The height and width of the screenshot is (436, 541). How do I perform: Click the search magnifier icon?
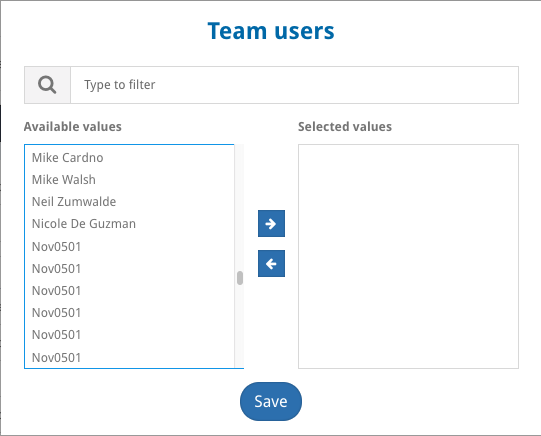[x=47, y=85]
